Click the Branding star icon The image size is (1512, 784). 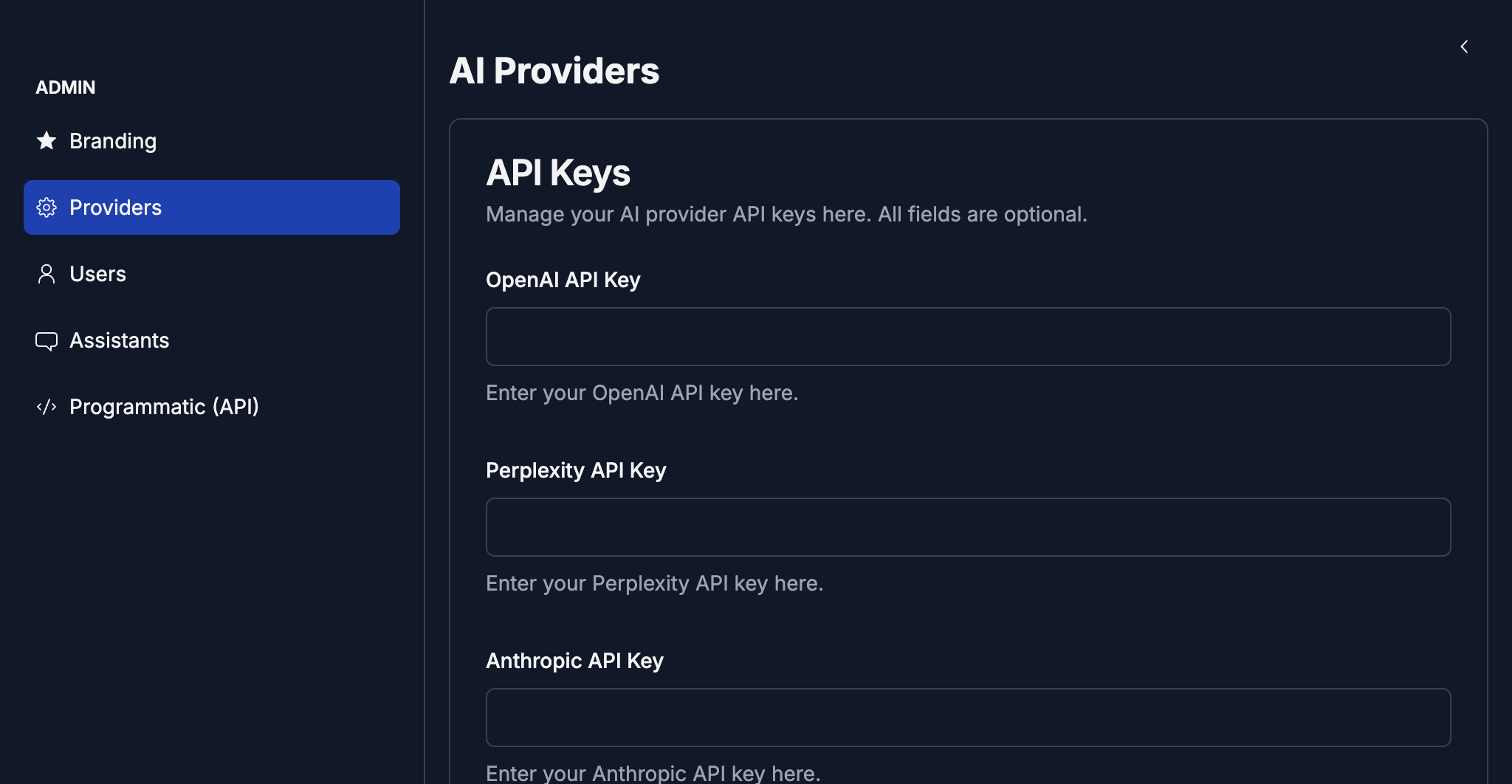[x=47, y=141]
